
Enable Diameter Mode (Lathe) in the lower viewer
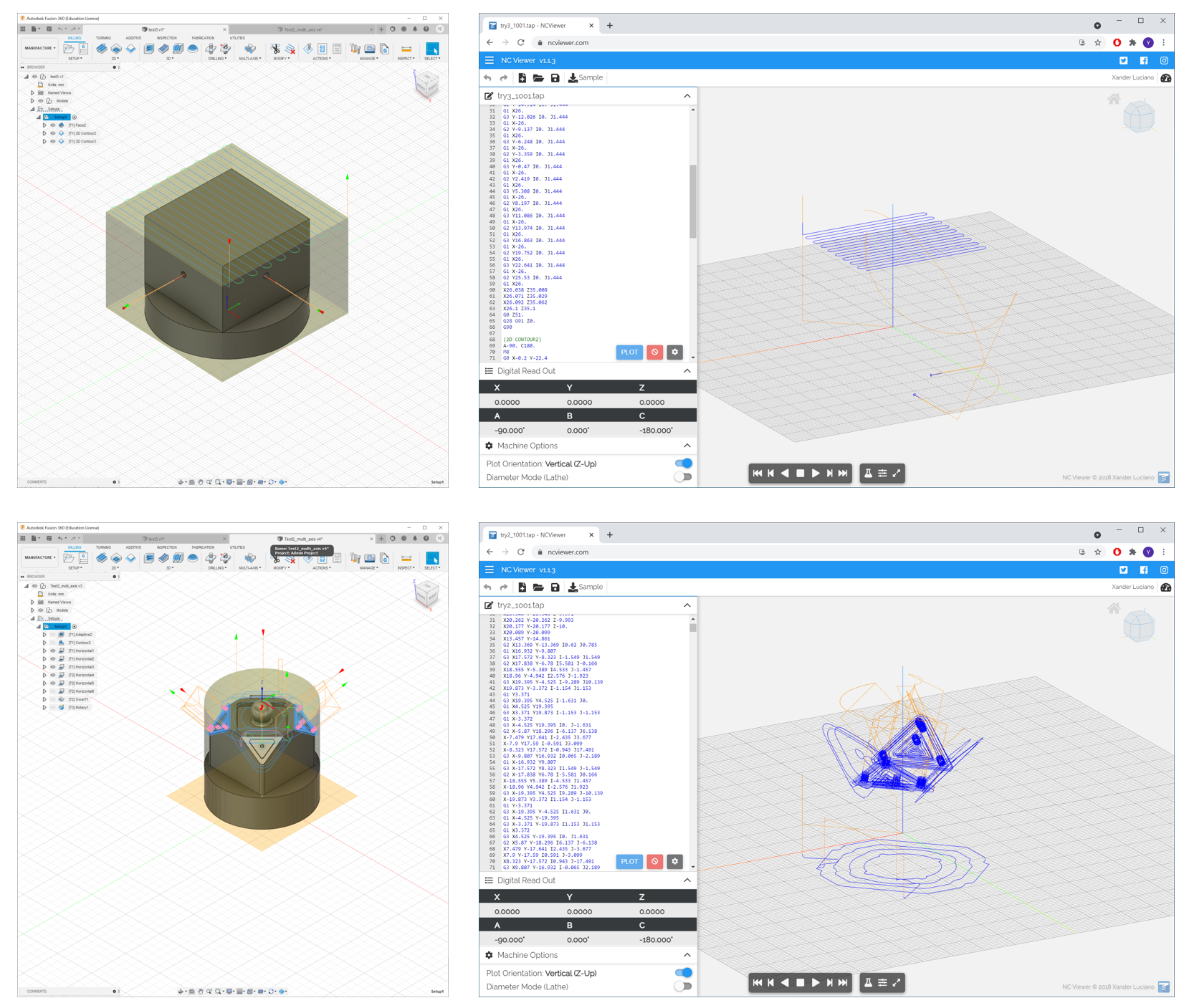[682, 987]
